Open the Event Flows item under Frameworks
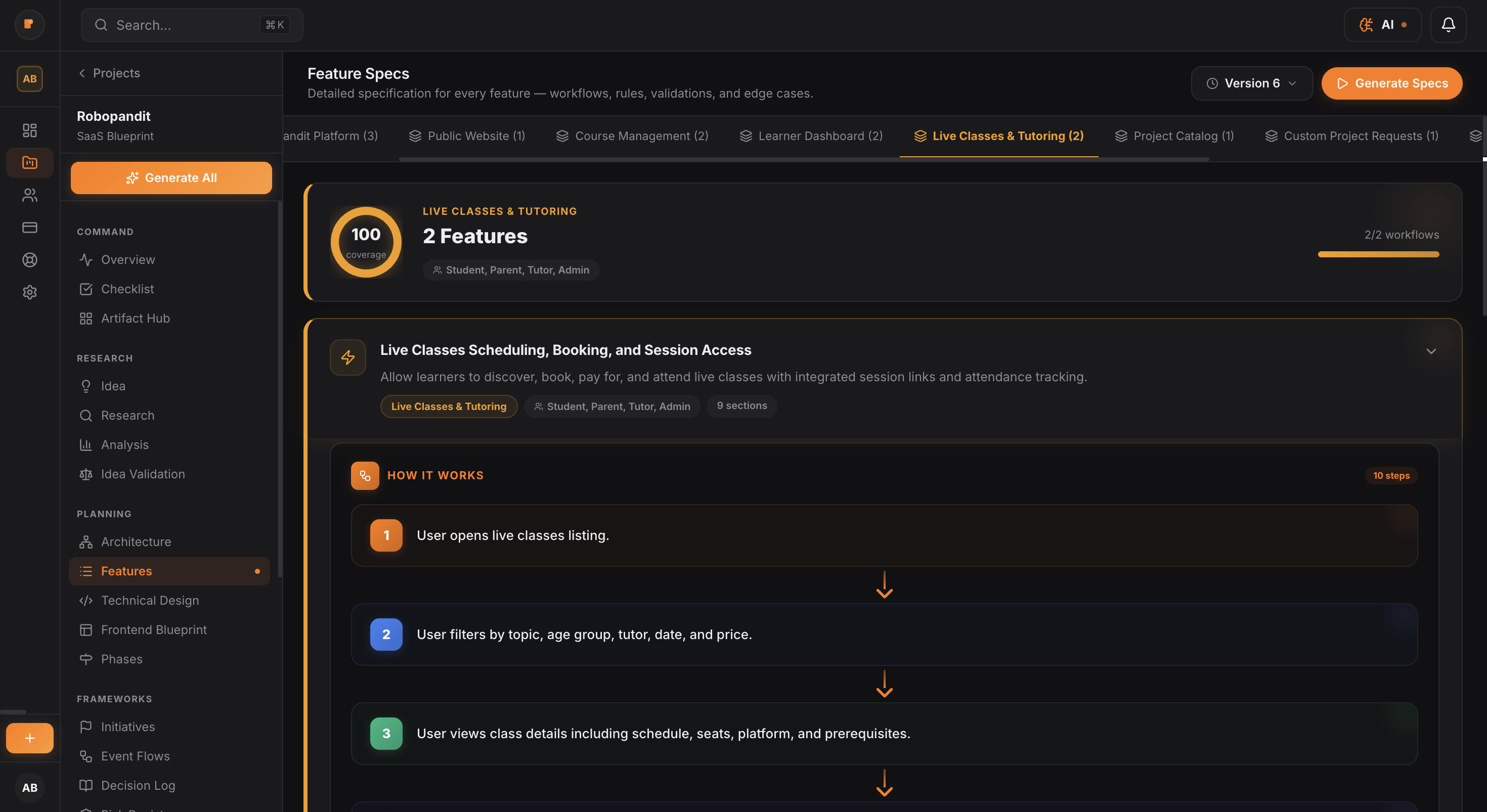This screenshot has width=1487, height=812. point(135,756)
